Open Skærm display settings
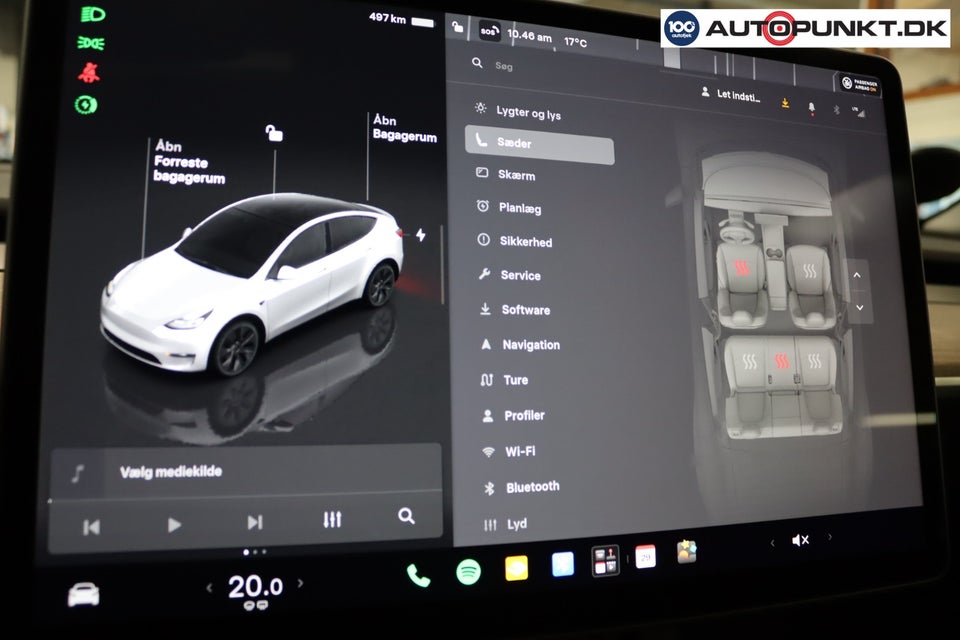Image resolution: width=960 pixels, height=640 pixels. [516, 175]
